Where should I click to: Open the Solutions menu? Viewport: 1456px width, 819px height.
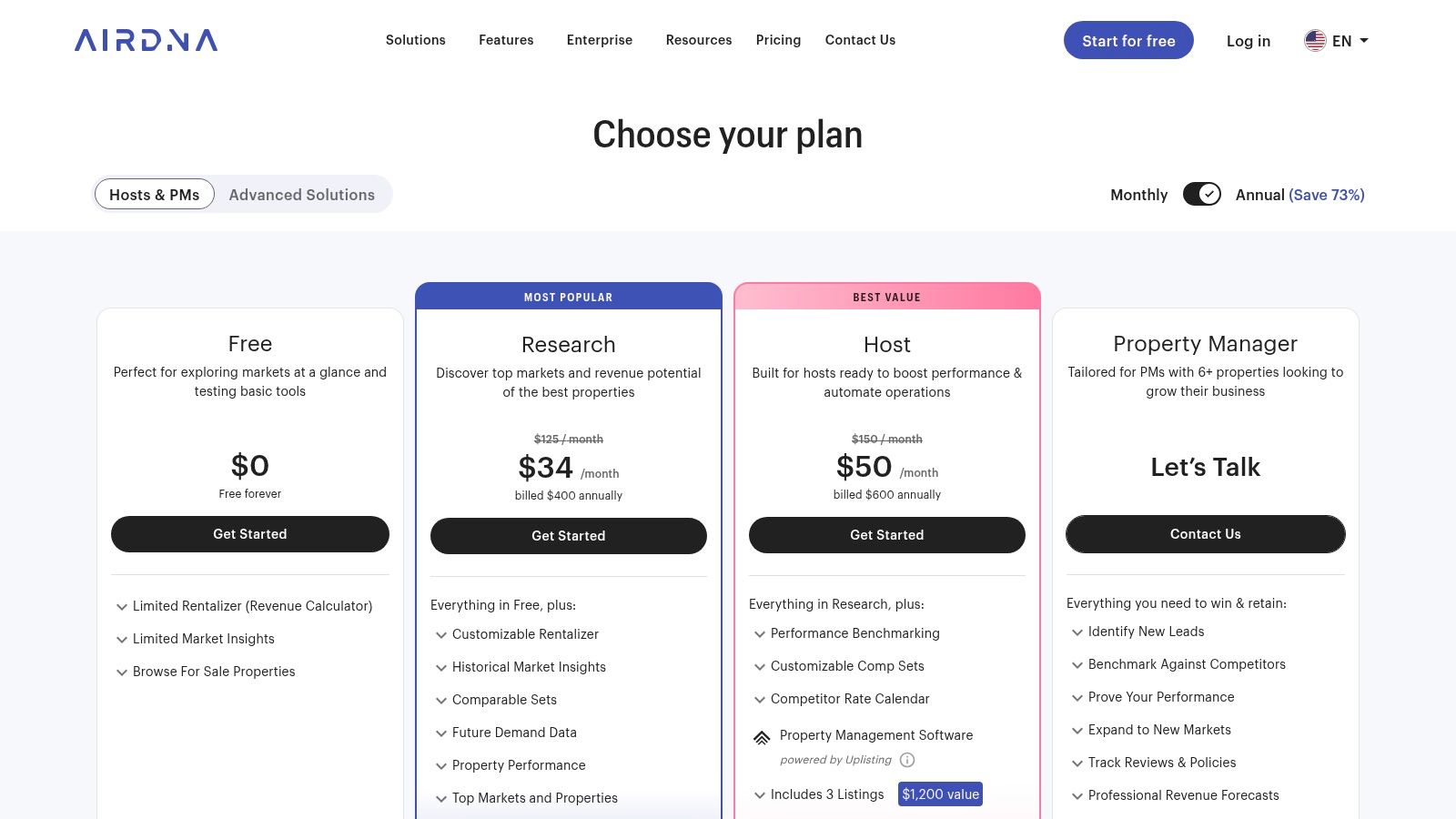[x=415, y=40]
